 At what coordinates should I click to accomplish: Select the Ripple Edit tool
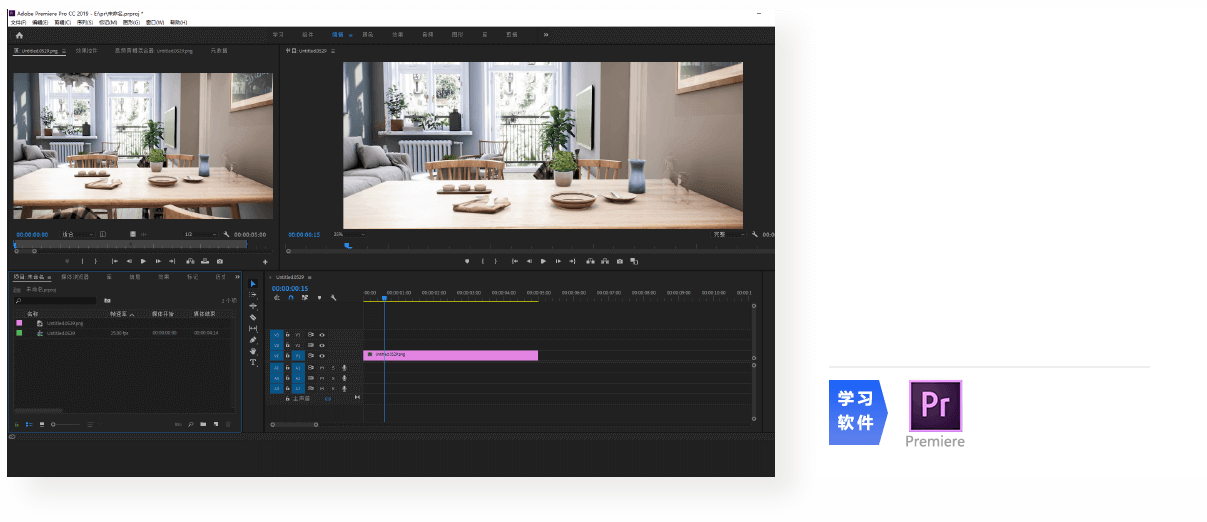tap(253, 306)
